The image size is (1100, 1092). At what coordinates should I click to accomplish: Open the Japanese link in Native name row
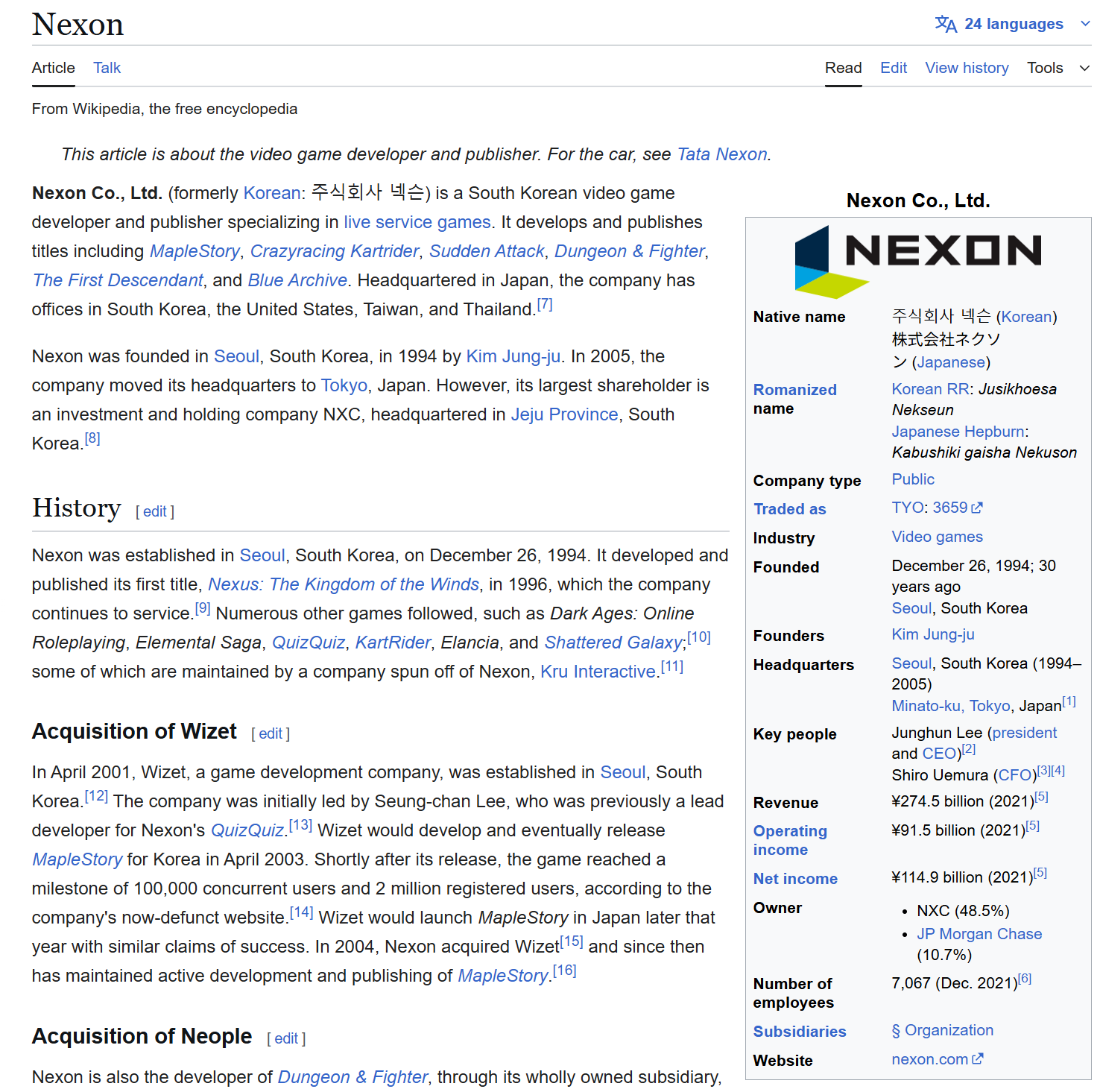(x=951, y=362)
